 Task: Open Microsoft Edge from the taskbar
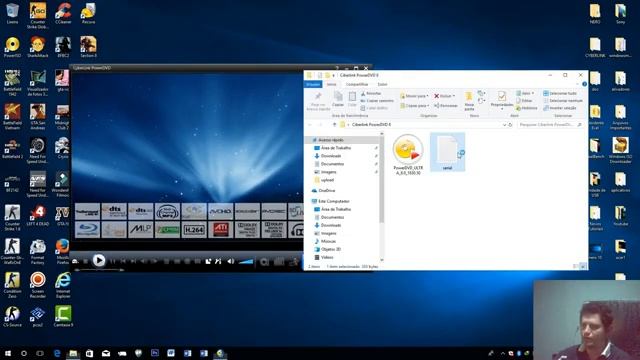[x=57, y=353]
